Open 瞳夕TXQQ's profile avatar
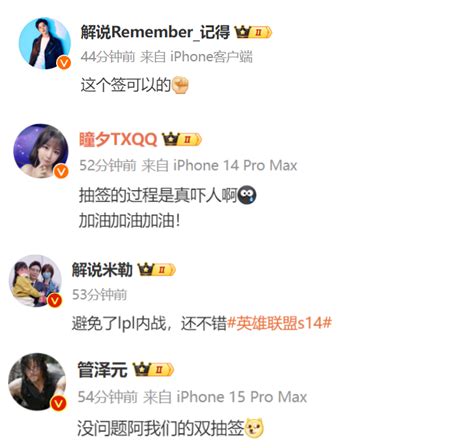The height and width of the screenshot is (448, 474). click(x=41, y=151)
